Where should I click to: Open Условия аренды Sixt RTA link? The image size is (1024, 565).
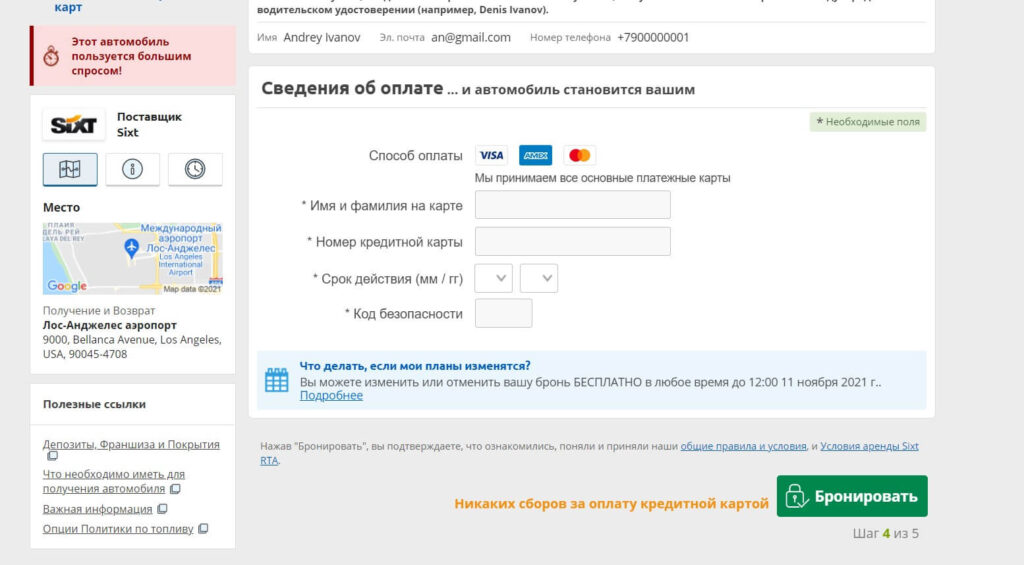[868, 446]
